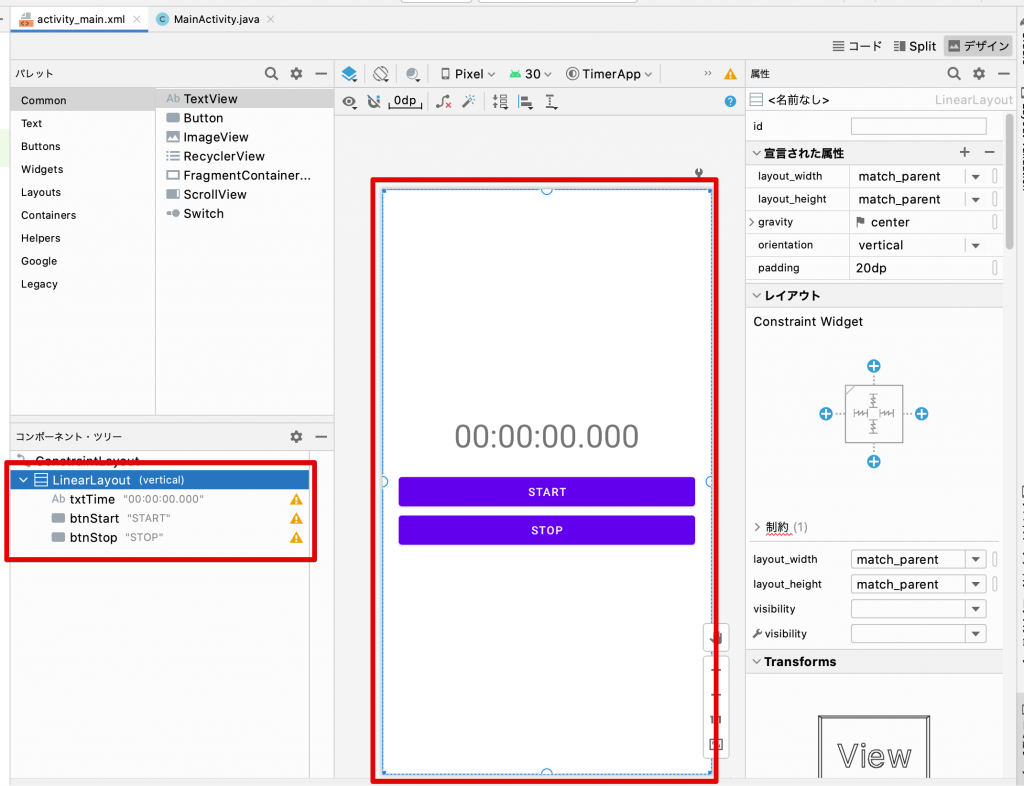The image size is (1024, 786).
Task: Click the Clear All Constraints icon
Action: click(x=444, y=101)
